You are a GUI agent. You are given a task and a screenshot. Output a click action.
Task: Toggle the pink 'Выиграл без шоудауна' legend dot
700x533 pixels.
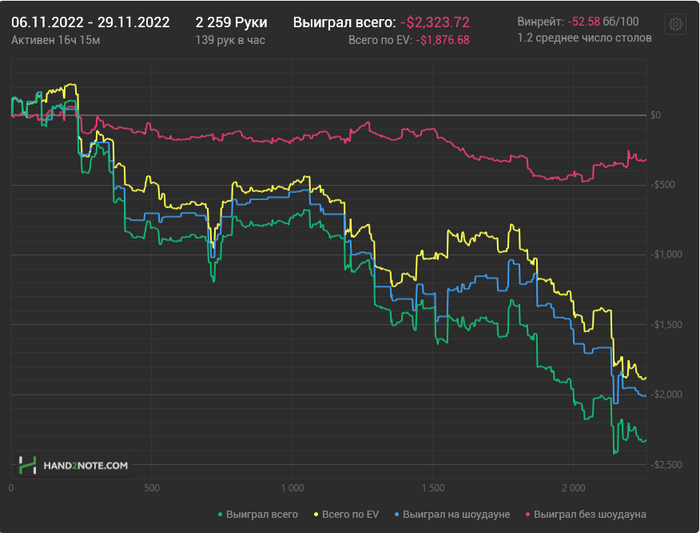528,515
